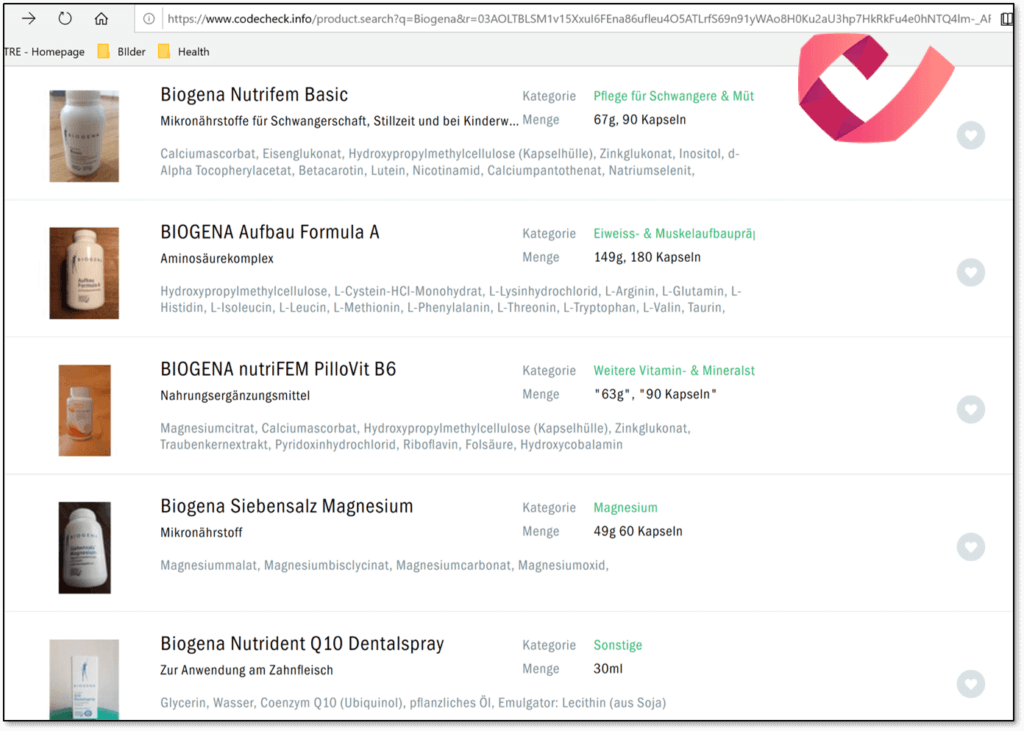Screen dimensions: 1024x731
Task: Click Aufbau Formula ingredients starting 'Hydroxypropylmethylcellulose'
Action: tap(451, 299)
